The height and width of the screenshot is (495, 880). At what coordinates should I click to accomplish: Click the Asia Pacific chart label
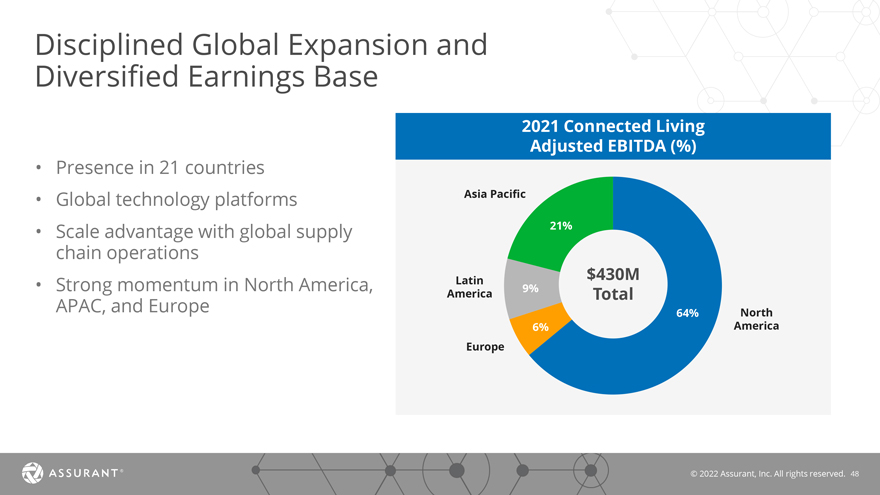point(494,192)
